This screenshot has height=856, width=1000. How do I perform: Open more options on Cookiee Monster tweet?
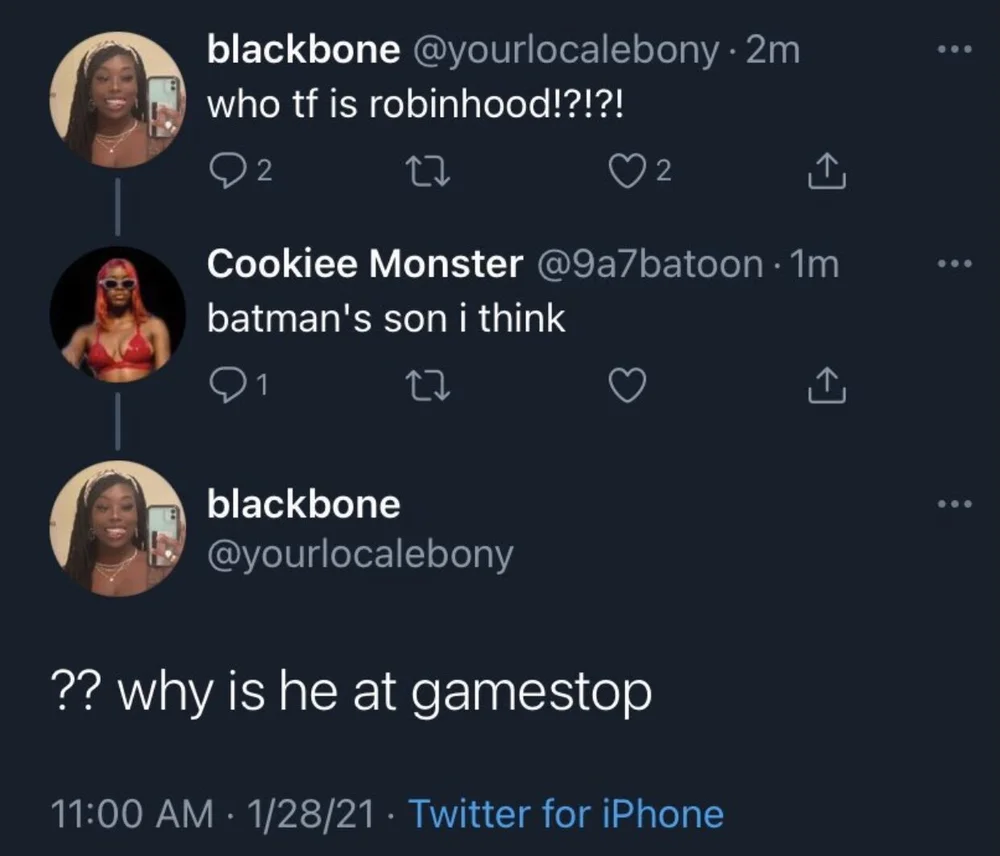click(x=955, y=263)
